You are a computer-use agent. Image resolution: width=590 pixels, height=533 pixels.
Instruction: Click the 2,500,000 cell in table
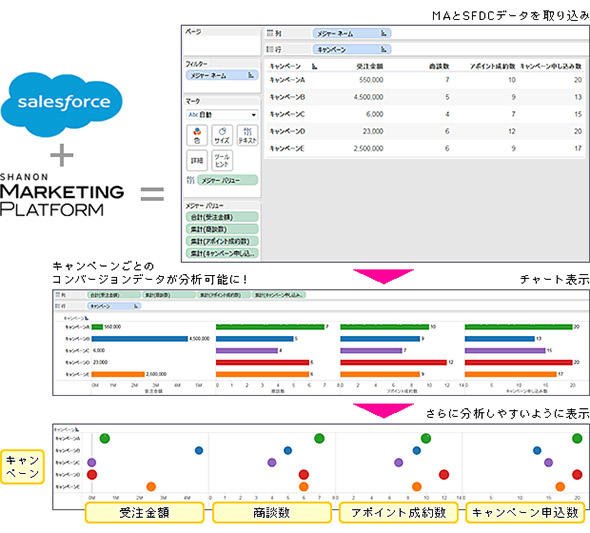click(368, 149)
